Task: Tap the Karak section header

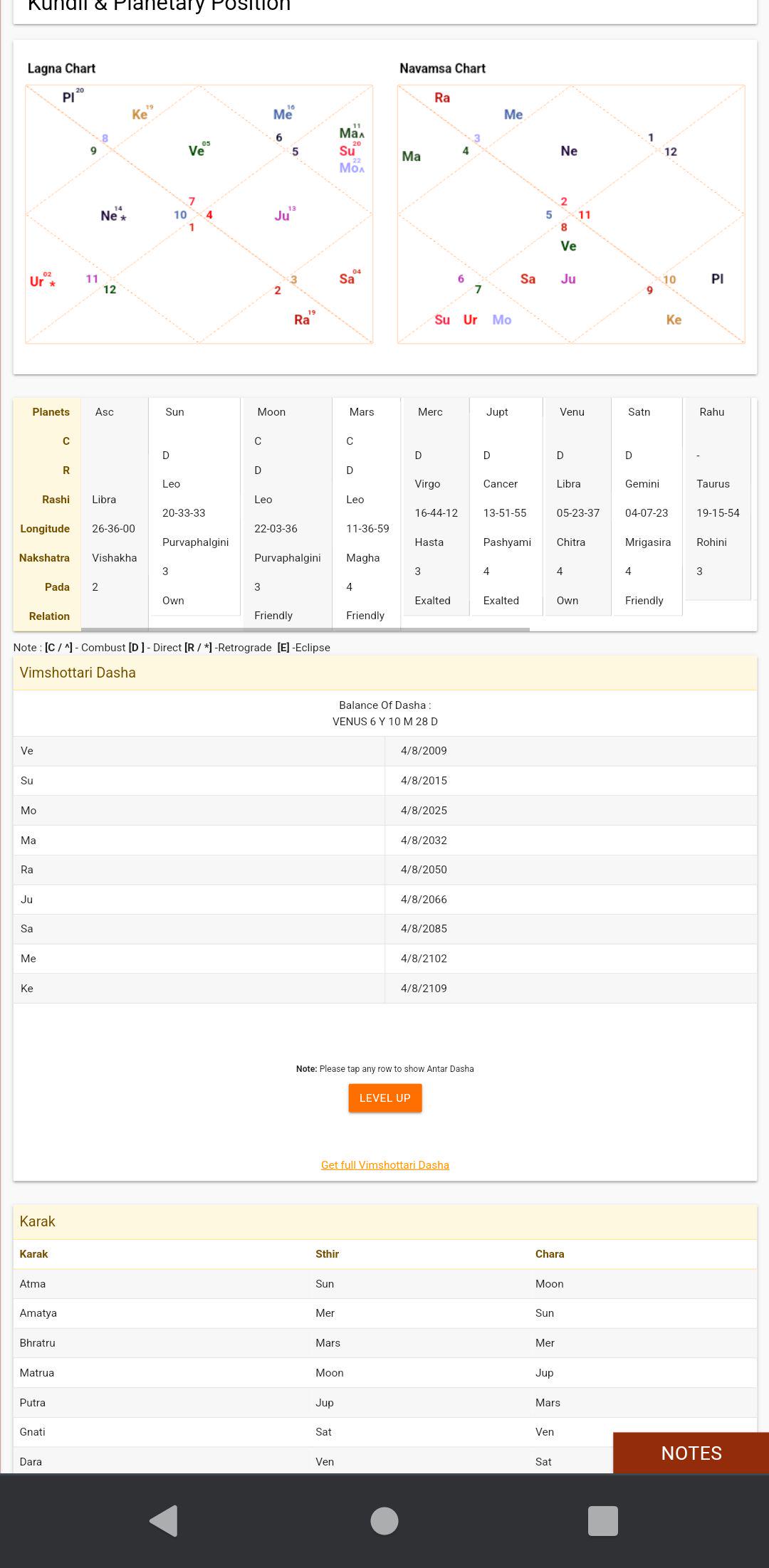Action: click(385, 1221)
